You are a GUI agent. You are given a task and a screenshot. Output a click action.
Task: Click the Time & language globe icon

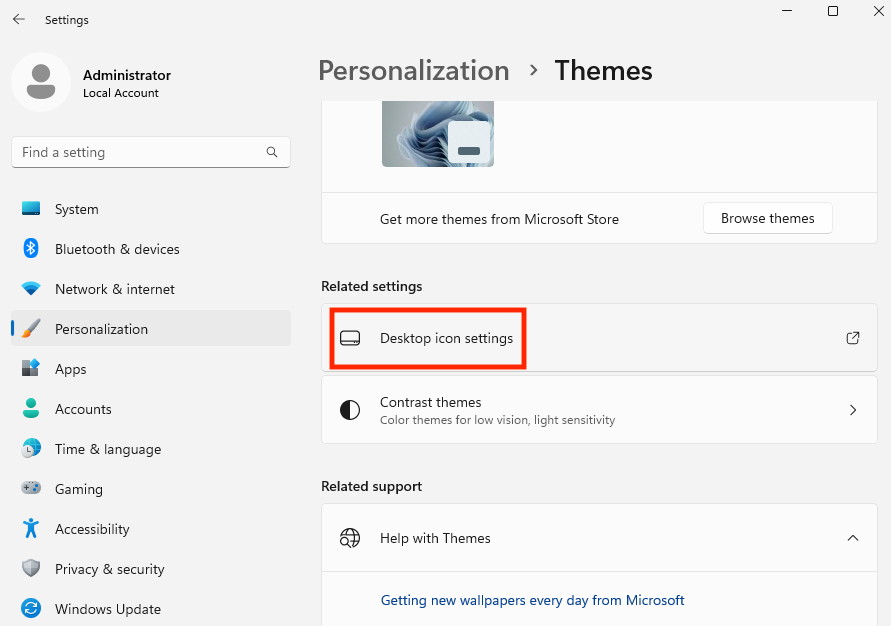[31, 449]
